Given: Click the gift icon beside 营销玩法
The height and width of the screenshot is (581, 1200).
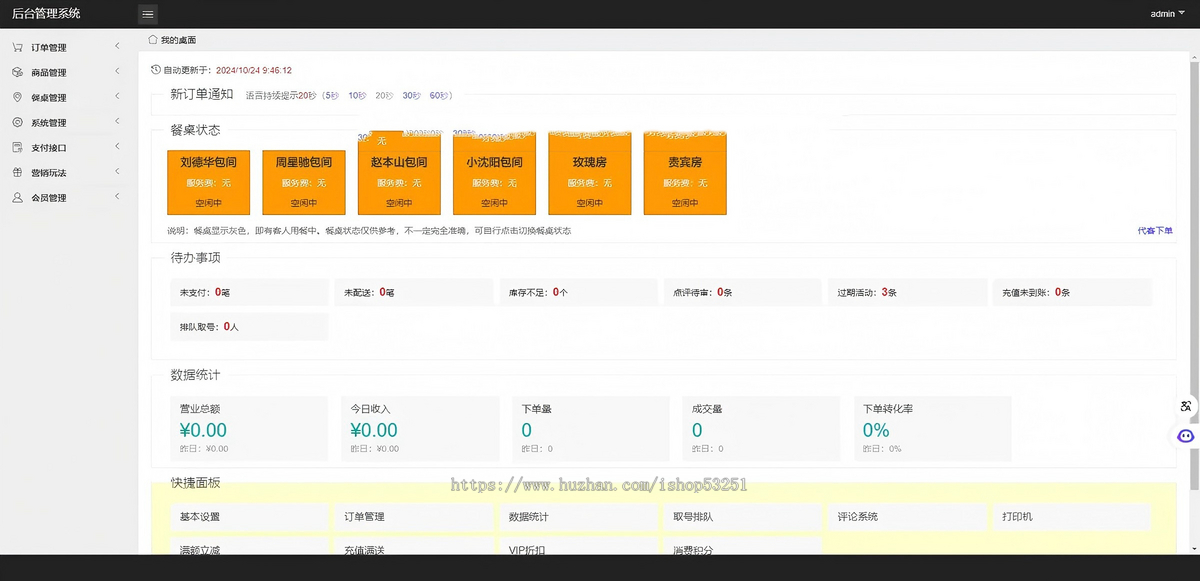Looking at the screenshot, I should [x=18, y=172].
